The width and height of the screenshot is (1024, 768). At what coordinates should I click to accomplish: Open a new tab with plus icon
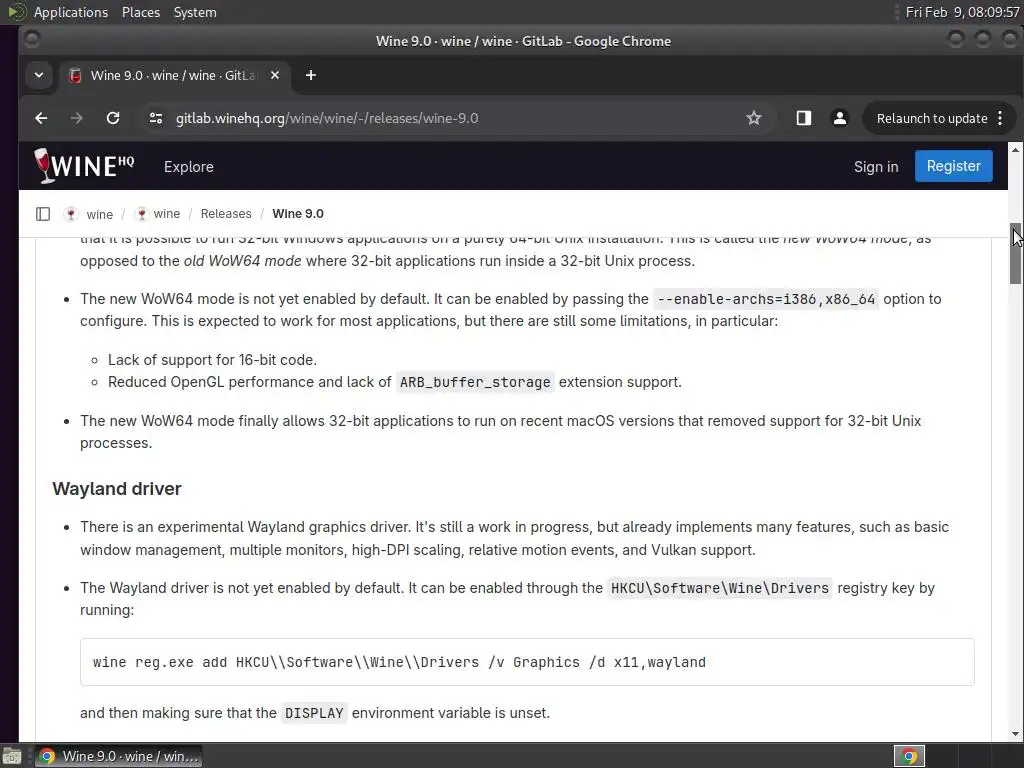point(311,75)
